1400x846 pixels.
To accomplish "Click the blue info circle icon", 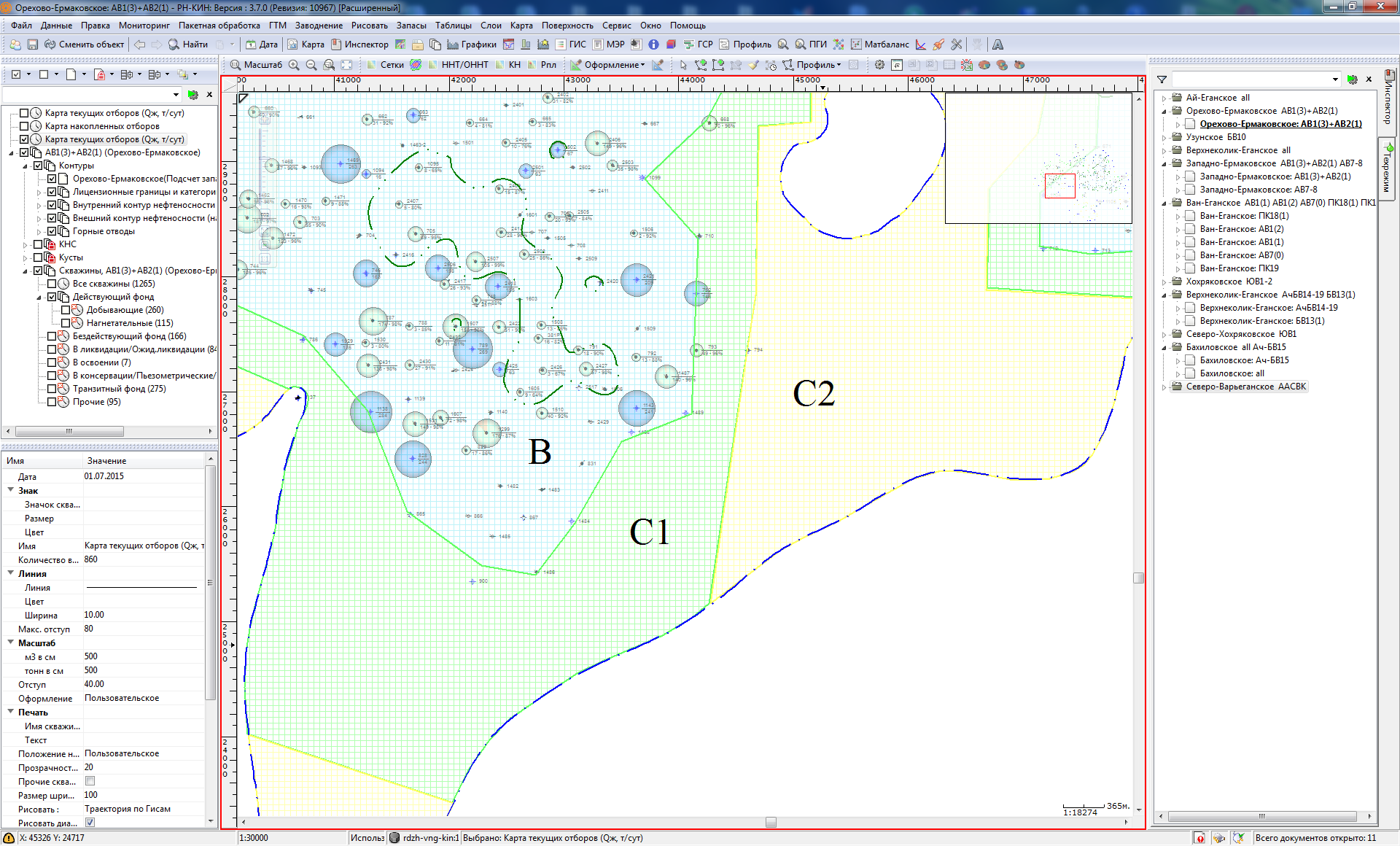I will coord(653,44).
